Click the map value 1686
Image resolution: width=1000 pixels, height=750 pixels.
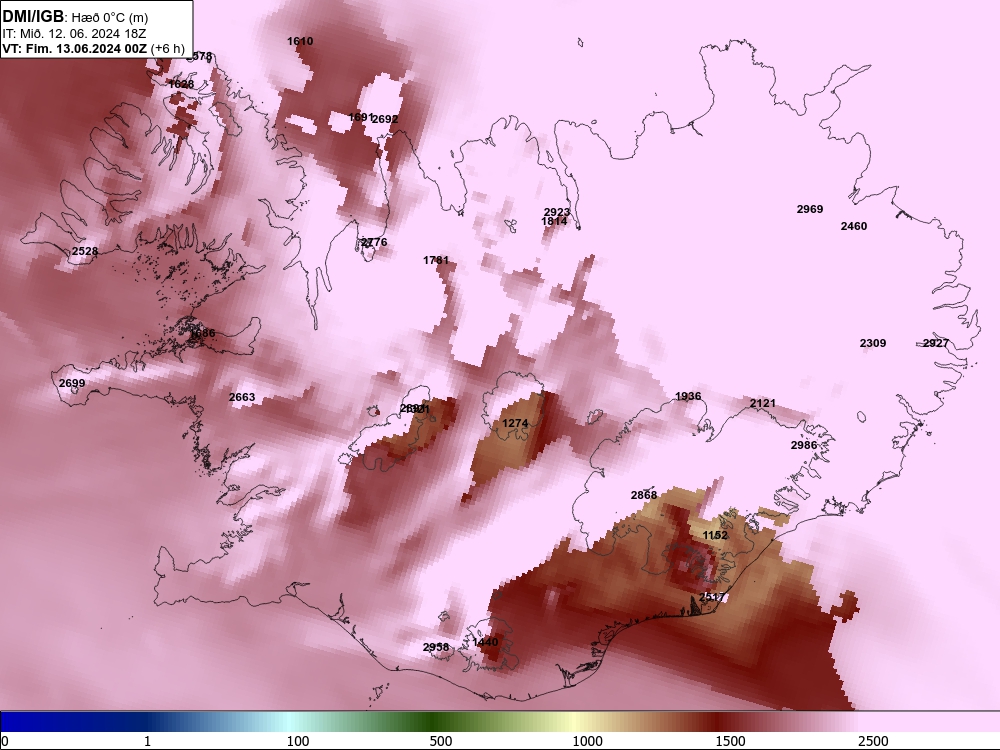tap(202, 334)
